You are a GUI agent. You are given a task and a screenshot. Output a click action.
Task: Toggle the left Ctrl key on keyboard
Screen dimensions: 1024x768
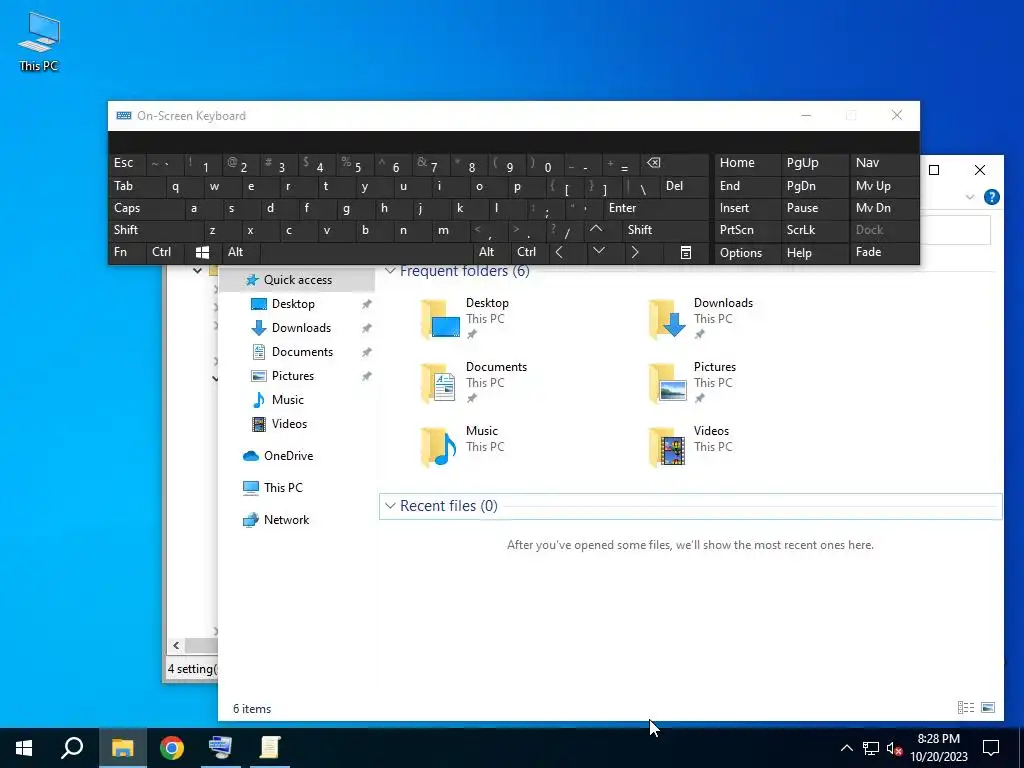point(165,253)
